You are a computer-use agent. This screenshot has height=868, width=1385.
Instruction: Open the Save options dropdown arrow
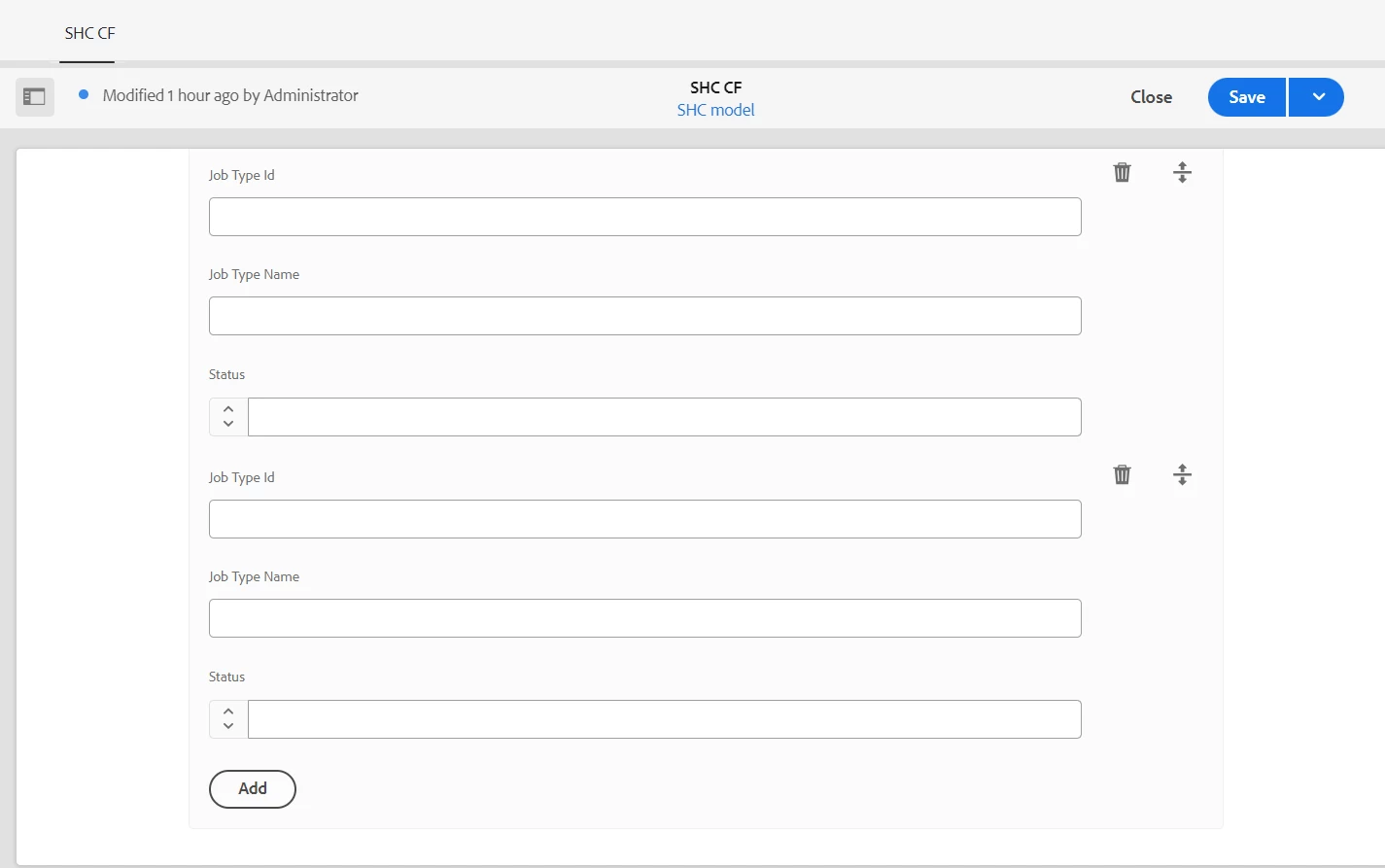coord(1318,97)
